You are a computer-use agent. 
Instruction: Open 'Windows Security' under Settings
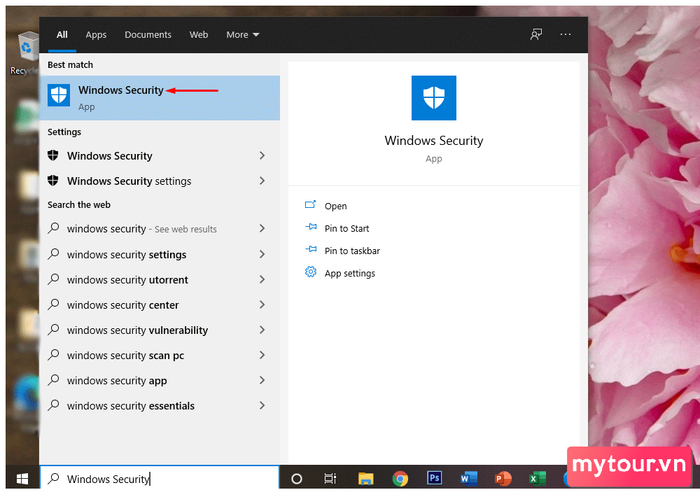click(x=159, y=155)
